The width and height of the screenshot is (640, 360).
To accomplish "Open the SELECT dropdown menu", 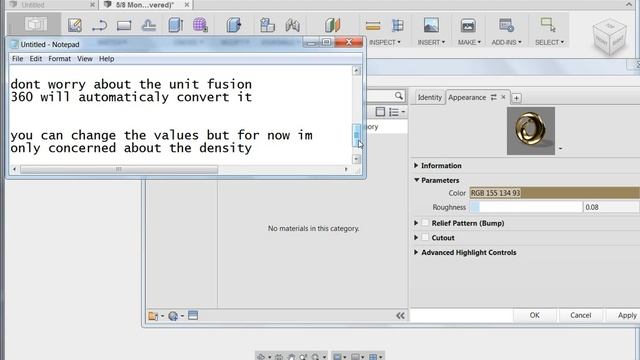I will [549, 42].
